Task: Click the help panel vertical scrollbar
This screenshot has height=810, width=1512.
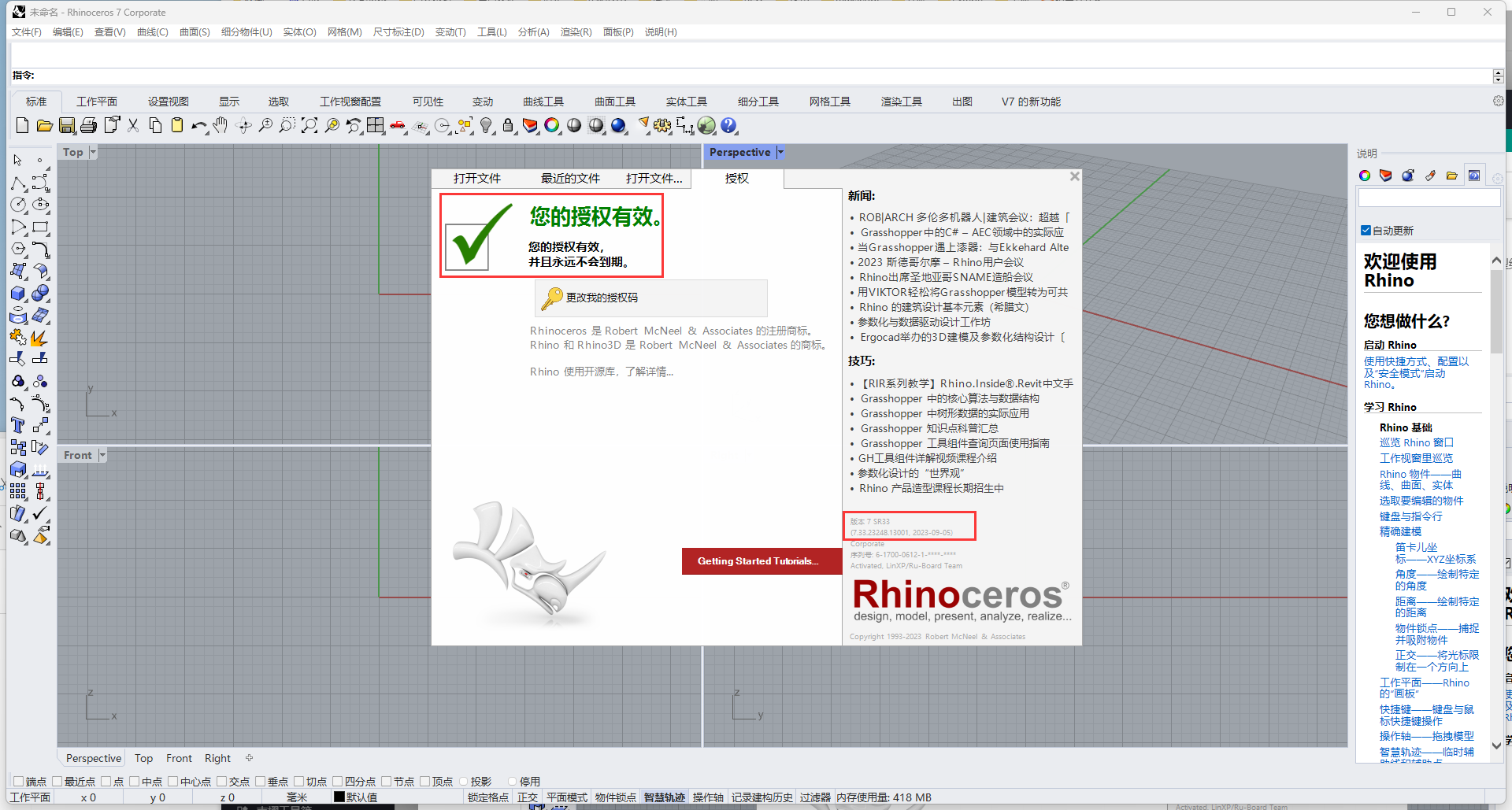Action: point(1496,502)
